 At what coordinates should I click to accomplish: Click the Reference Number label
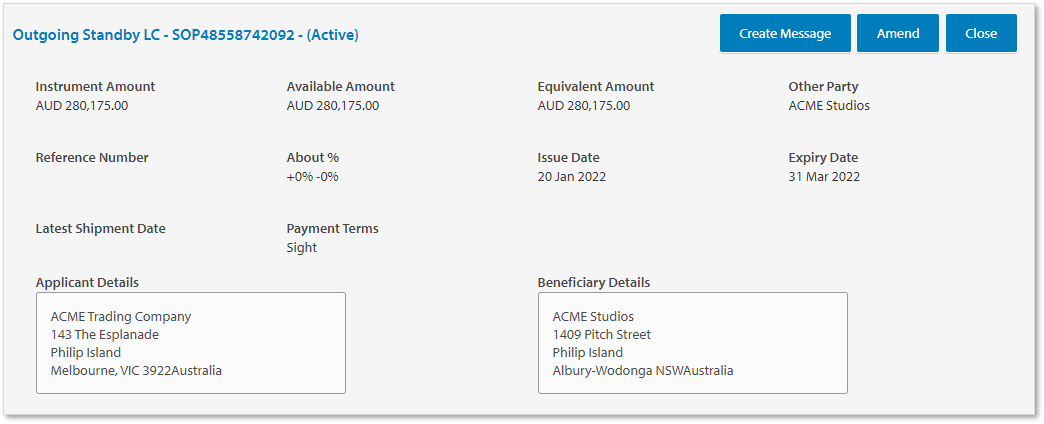pos(91,157)
